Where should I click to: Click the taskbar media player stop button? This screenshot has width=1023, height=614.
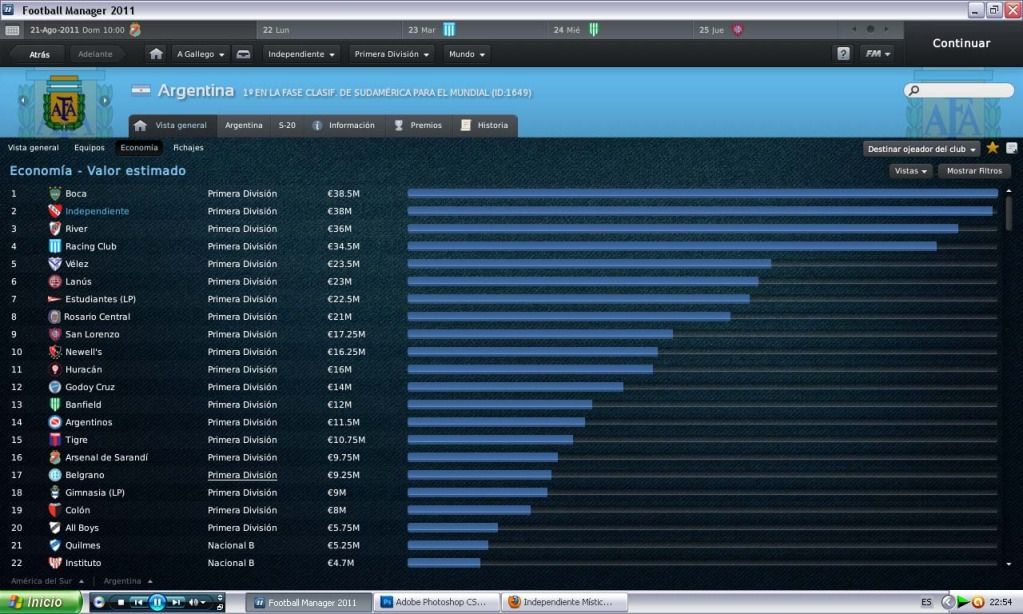[x=120, y=602]
